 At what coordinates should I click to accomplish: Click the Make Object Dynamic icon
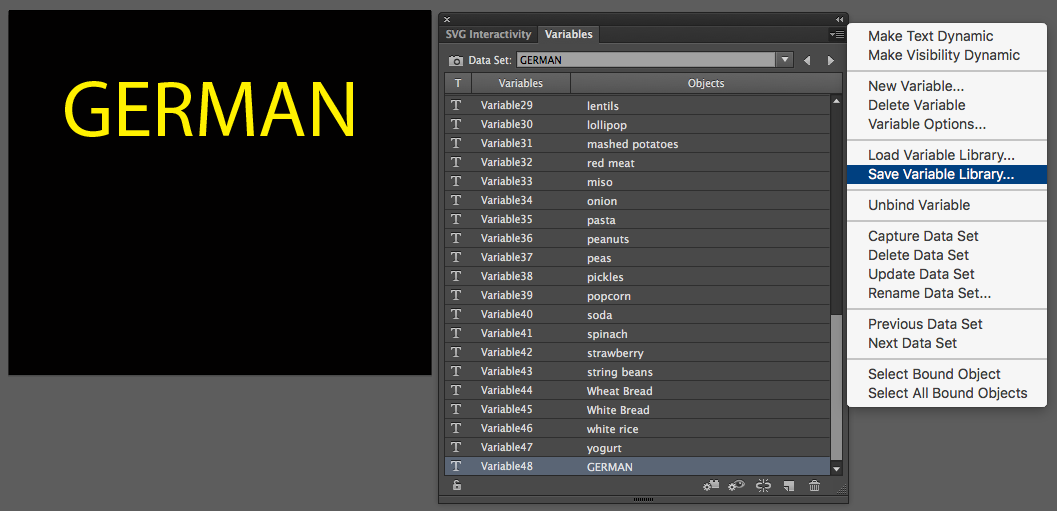[x=711, y=485]
